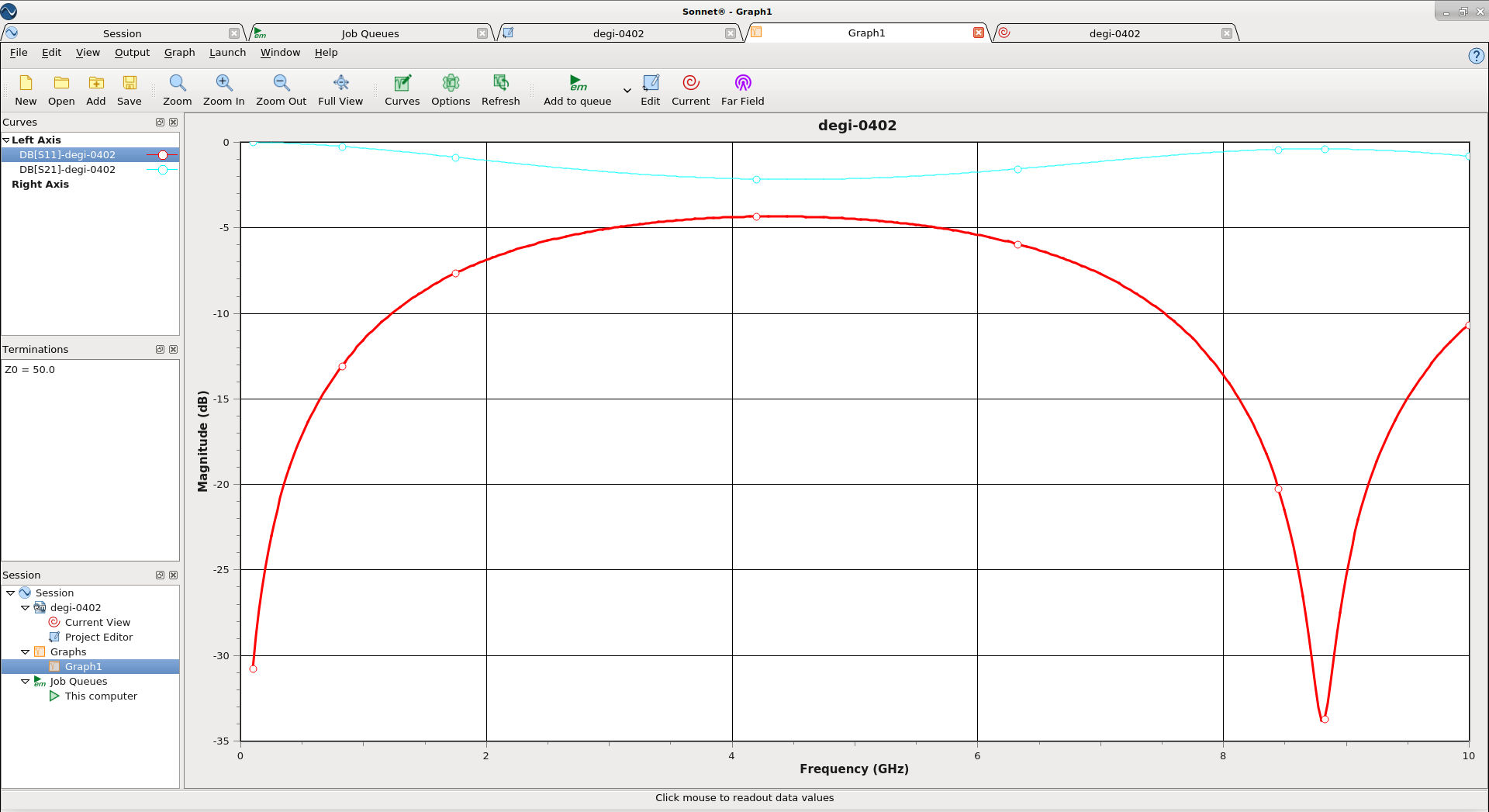Click the Far Field viewer icon
Screen dimensions: 1489x812
(x=743, y=90)
